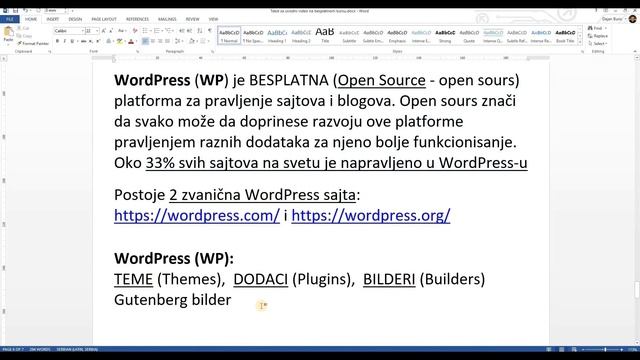
Task: Open the user account picture
Action: tap(633, 19)
